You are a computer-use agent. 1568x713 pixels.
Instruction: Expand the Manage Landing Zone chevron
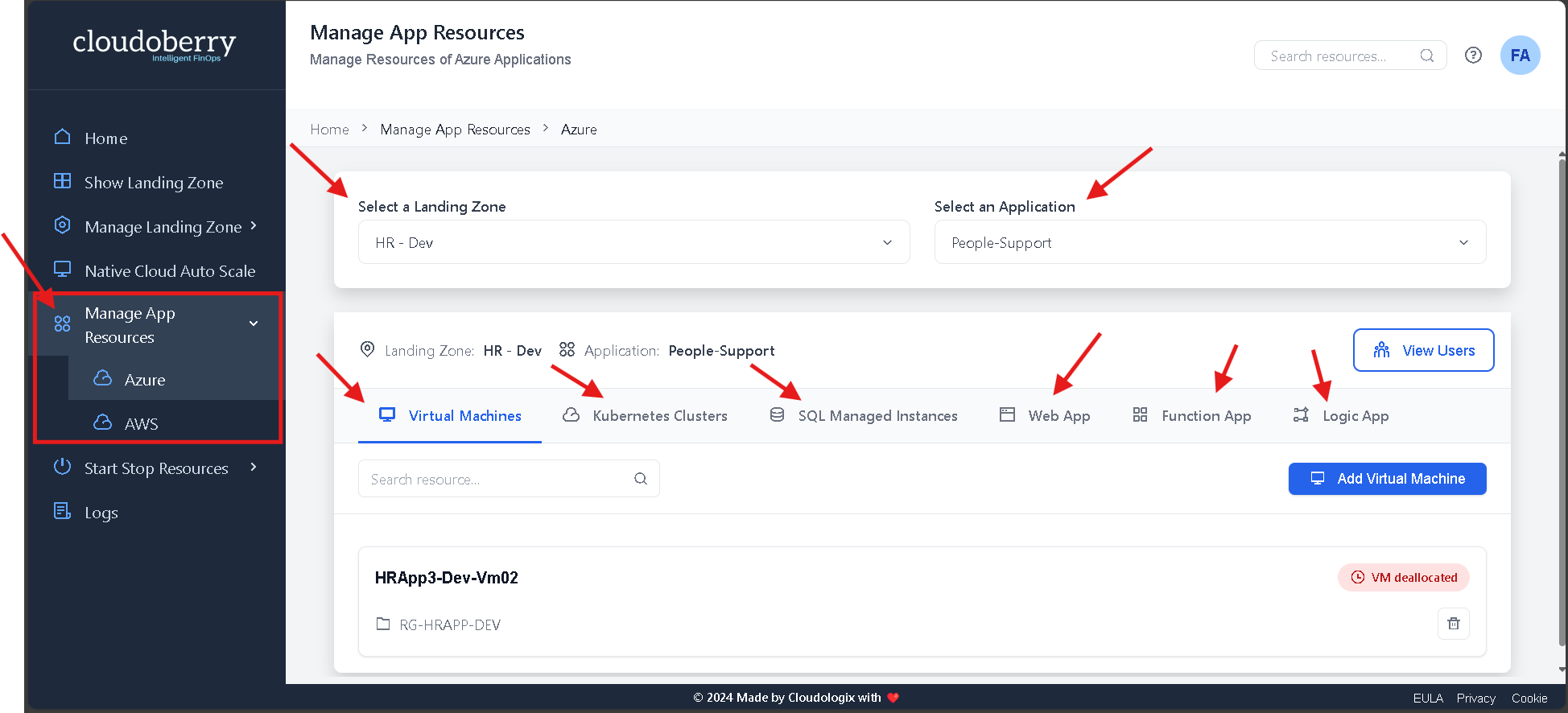[254, 225]
